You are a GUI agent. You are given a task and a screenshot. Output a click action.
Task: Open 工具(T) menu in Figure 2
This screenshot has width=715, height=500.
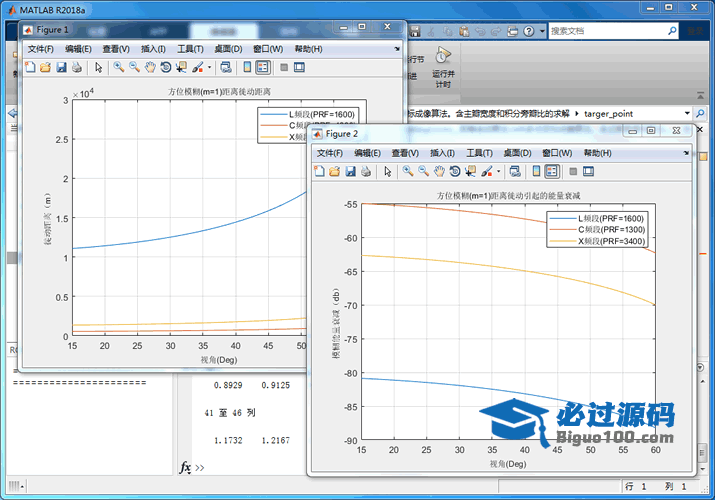479,153
